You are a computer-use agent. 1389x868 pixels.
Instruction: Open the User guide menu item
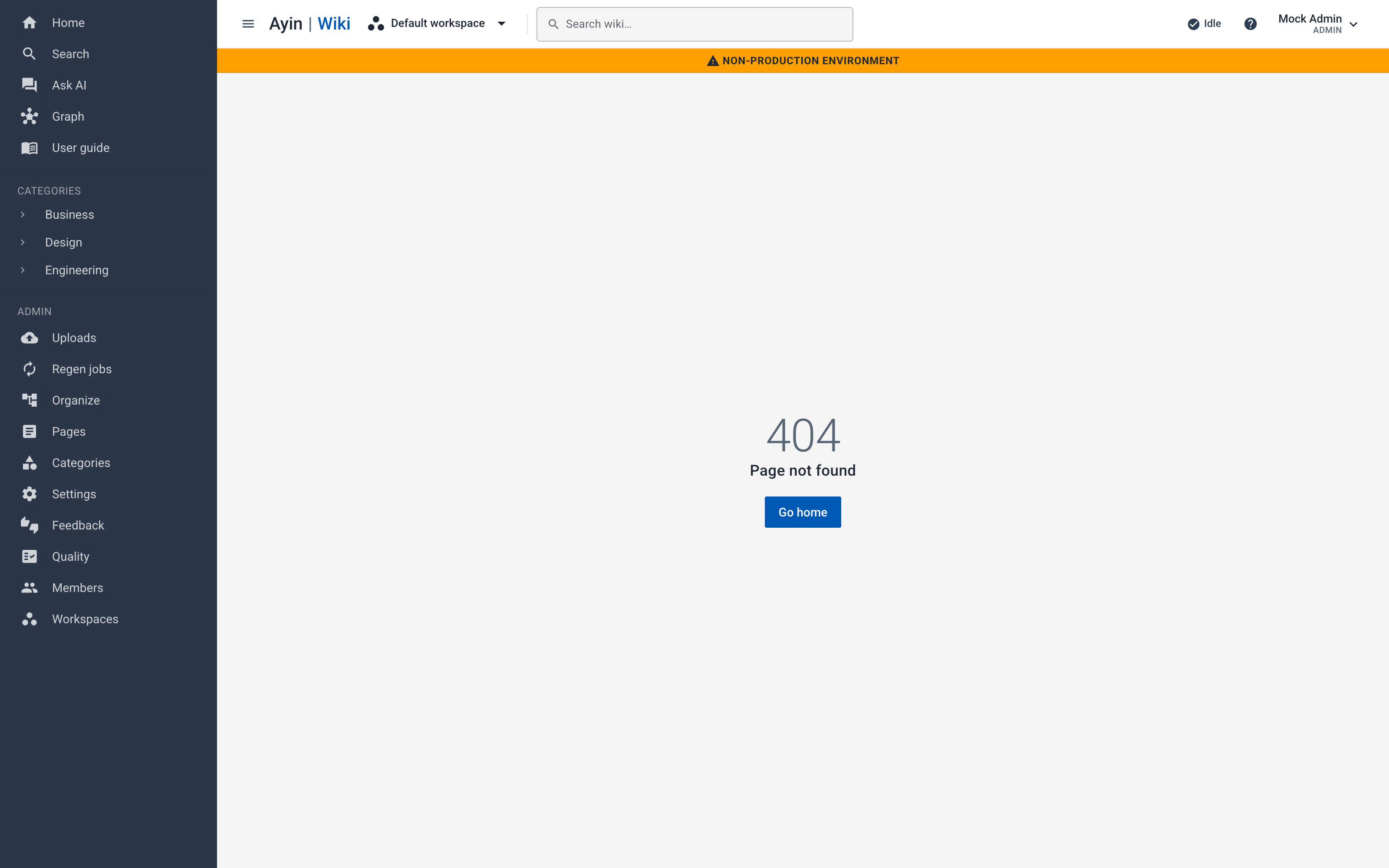109,148
